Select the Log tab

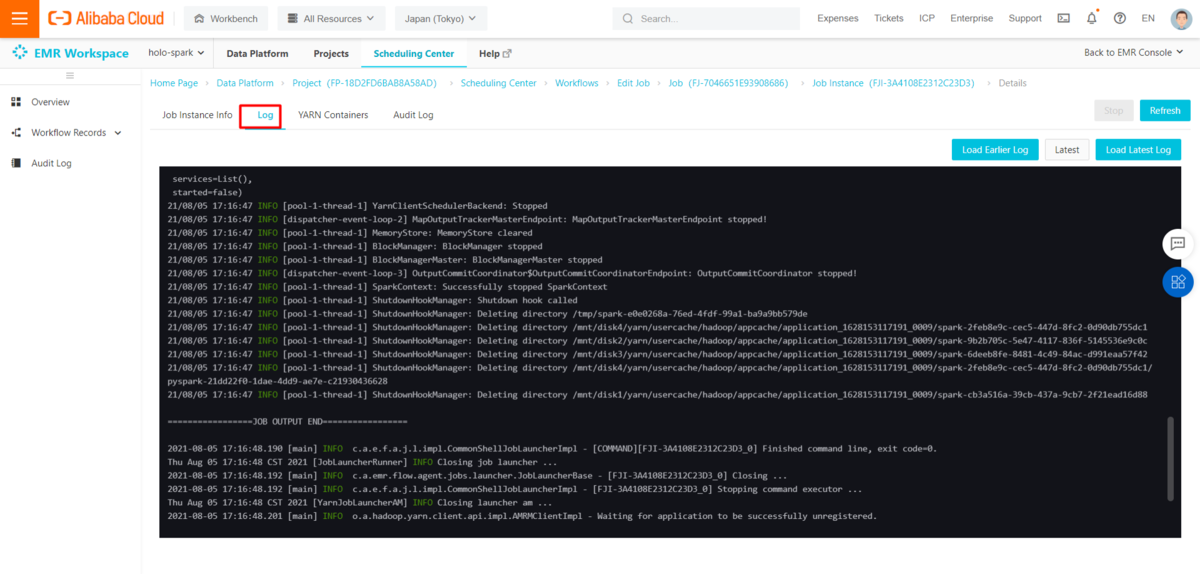[265, 115]
